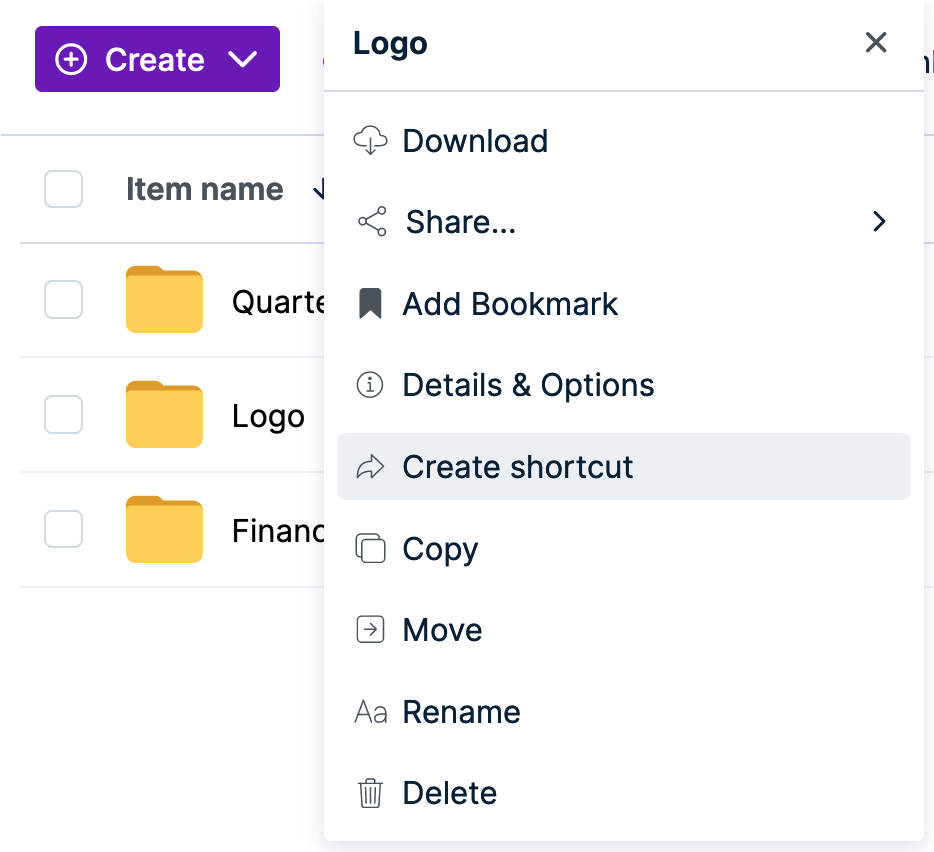934x852 pixels.
Task: Check the Logo row checkbox
Action: pyautogui.click(x=63, y=414)
